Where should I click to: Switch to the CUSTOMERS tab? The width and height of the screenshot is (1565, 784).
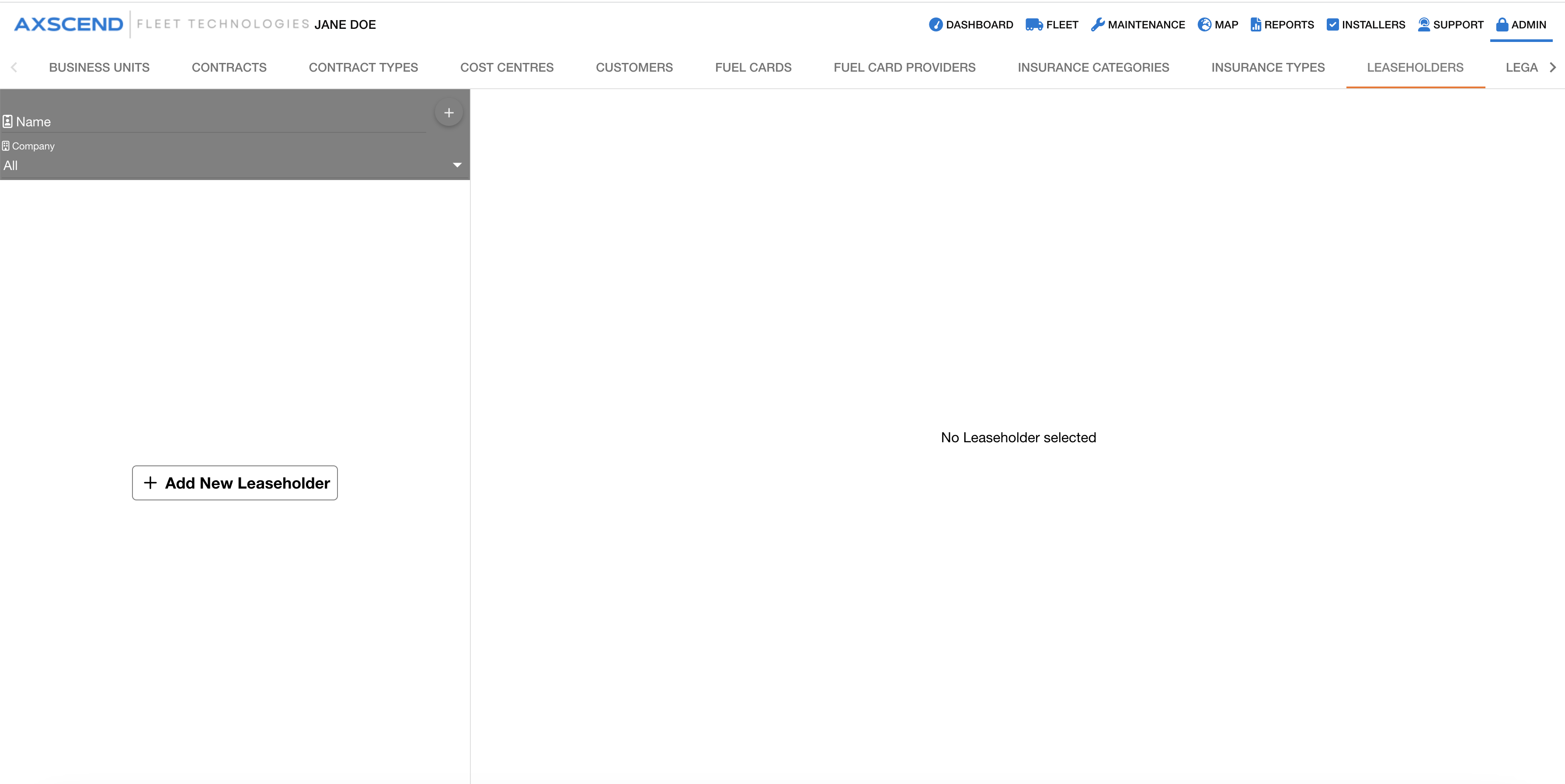[x=634, y=67]
